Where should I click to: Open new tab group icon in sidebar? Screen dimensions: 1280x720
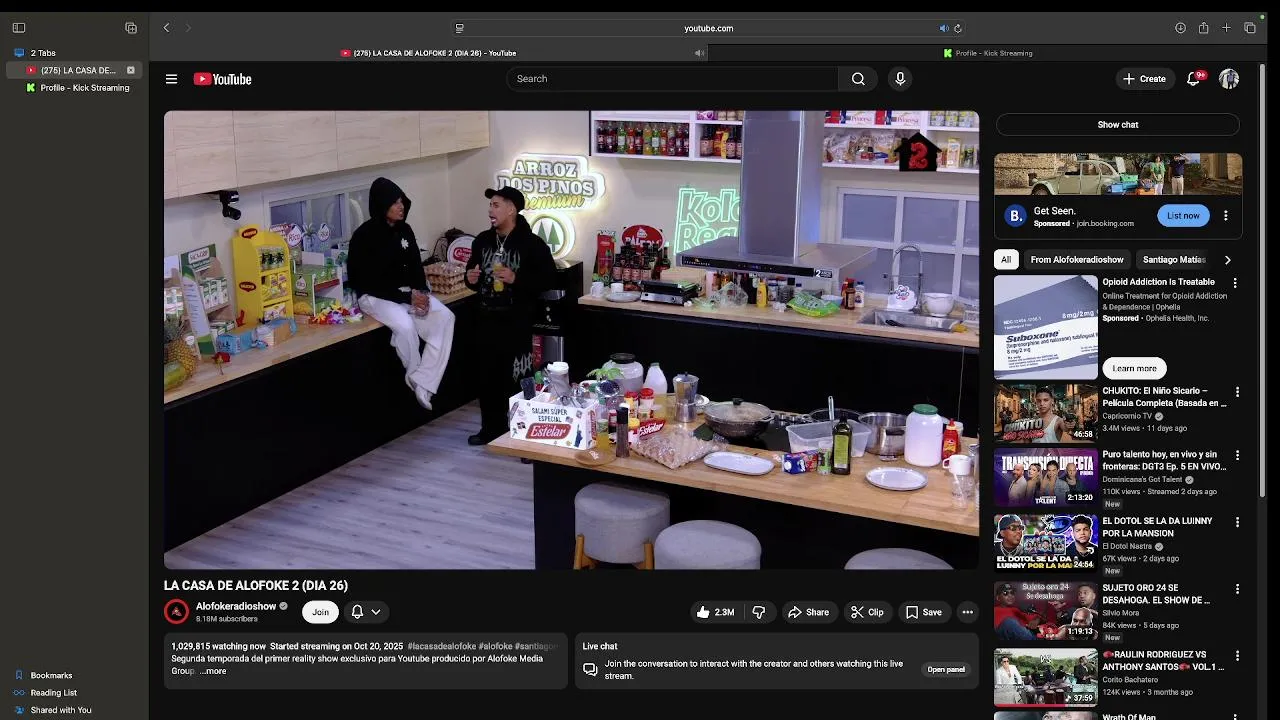click(x=131, y=28)
